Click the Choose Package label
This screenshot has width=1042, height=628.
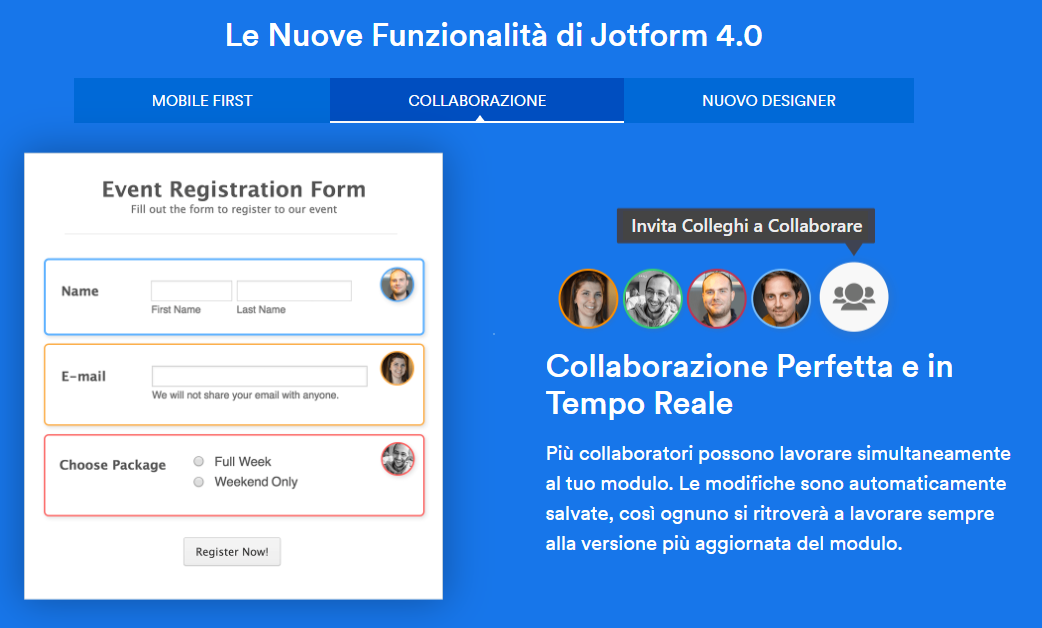click(x=113, y=465)
